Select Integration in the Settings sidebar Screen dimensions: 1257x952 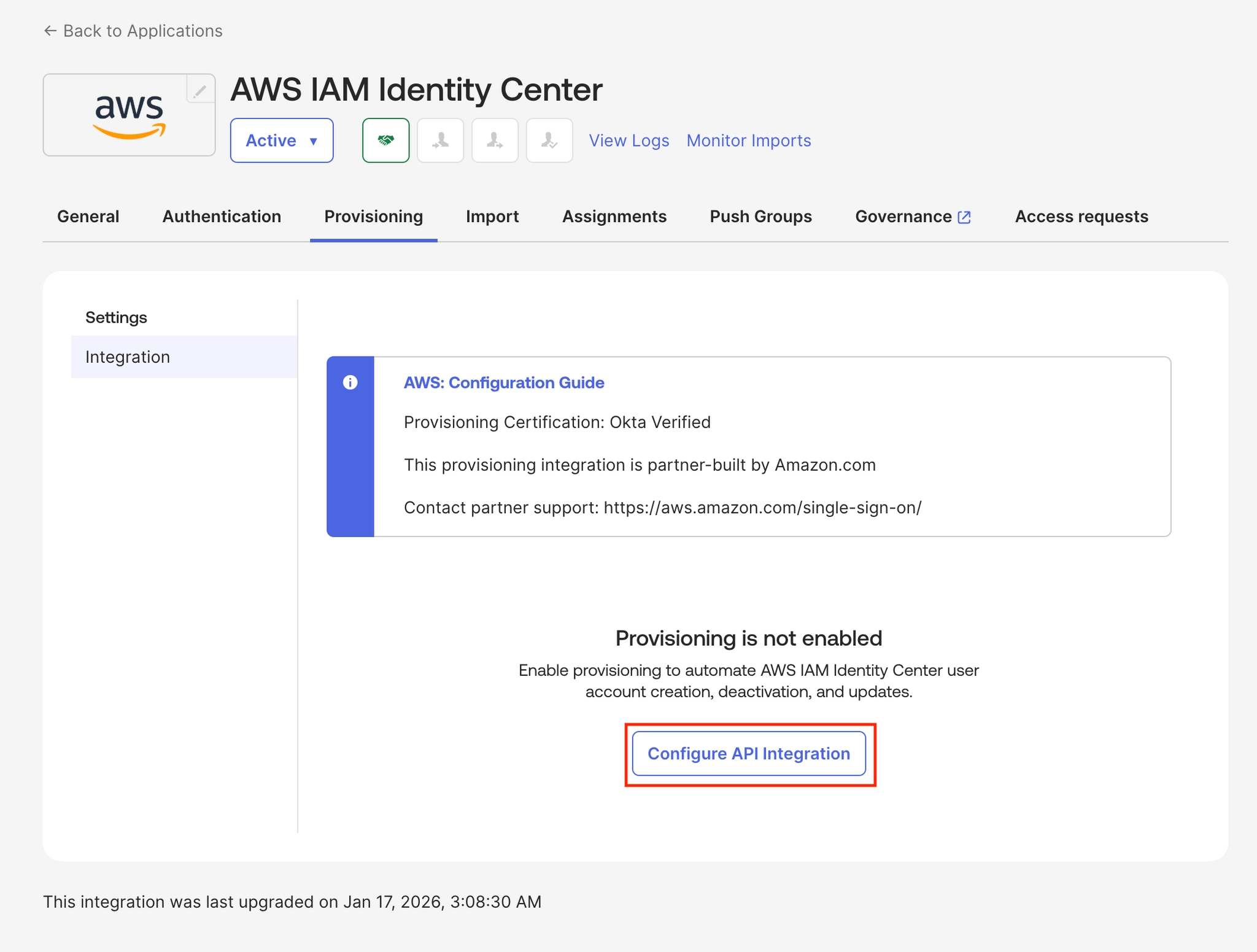[x=128, y=357]
